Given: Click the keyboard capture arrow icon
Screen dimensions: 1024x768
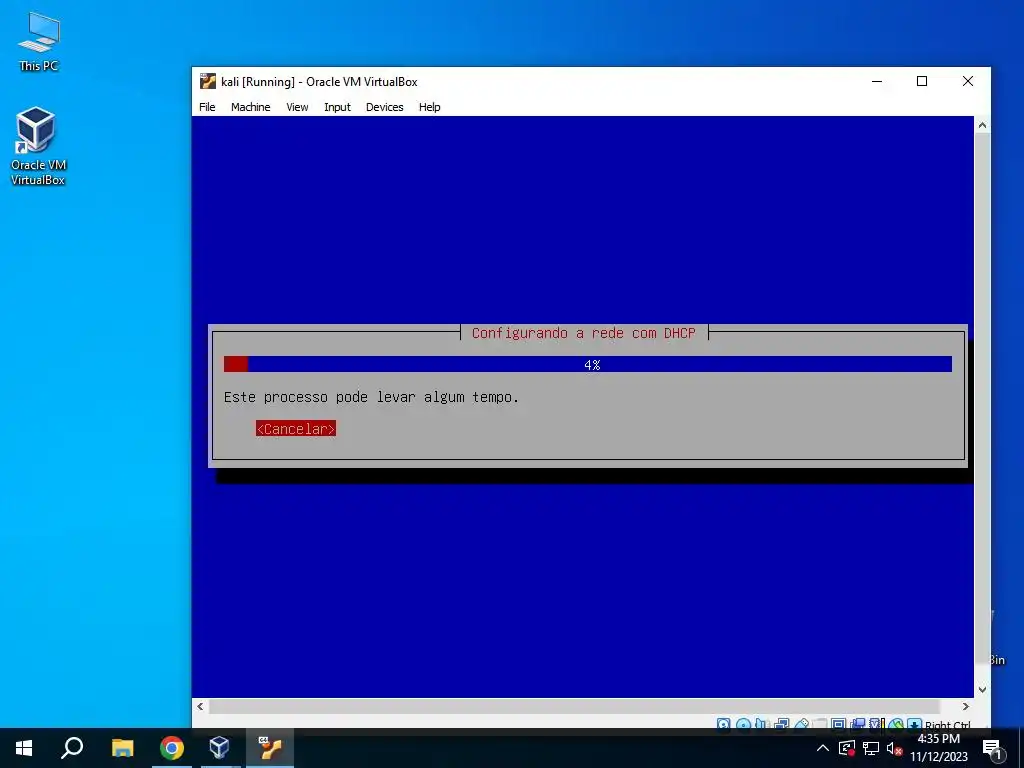Looking at the screenshot, I should pos(914,724).
